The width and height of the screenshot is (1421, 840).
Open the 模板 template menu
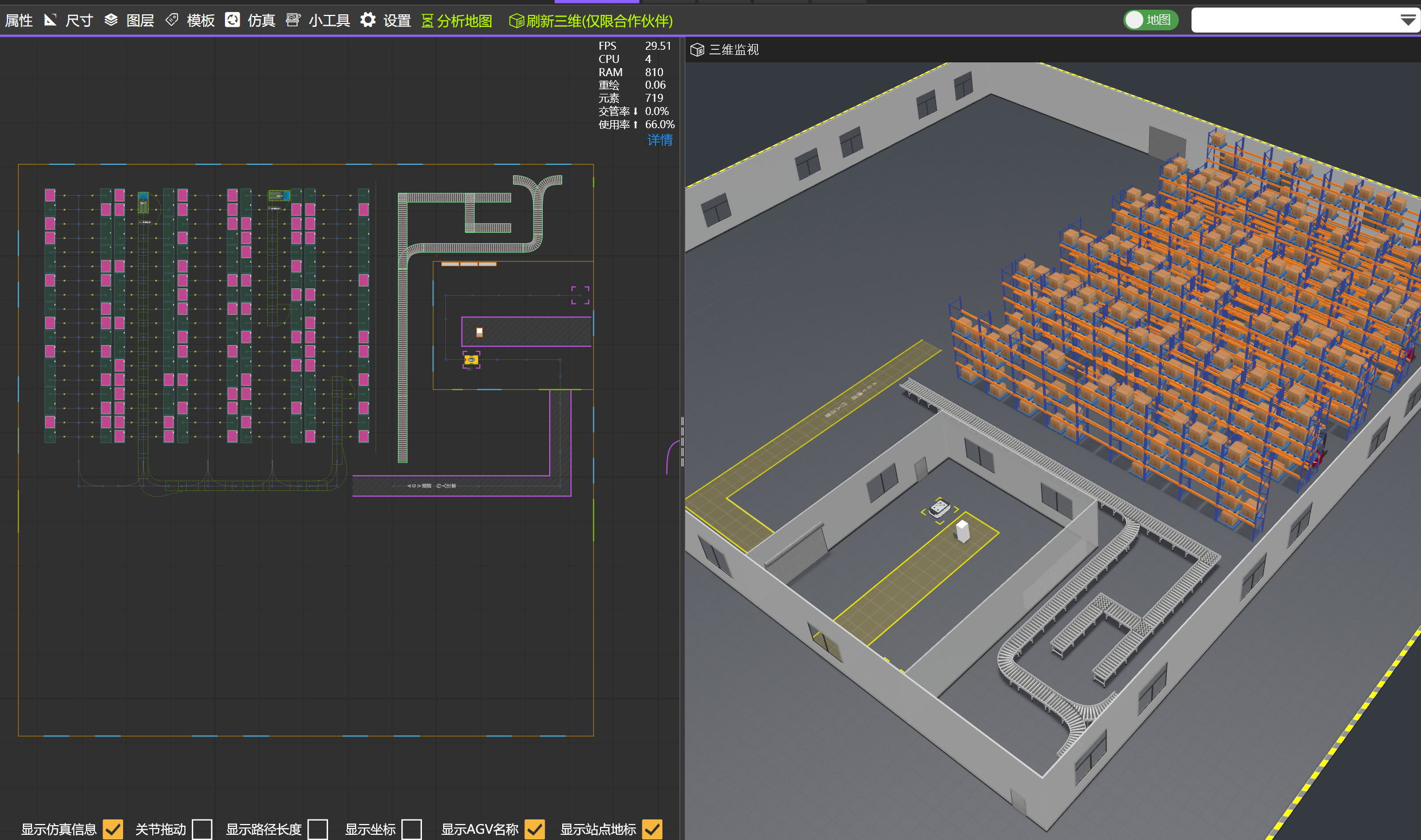click(201, 21)
